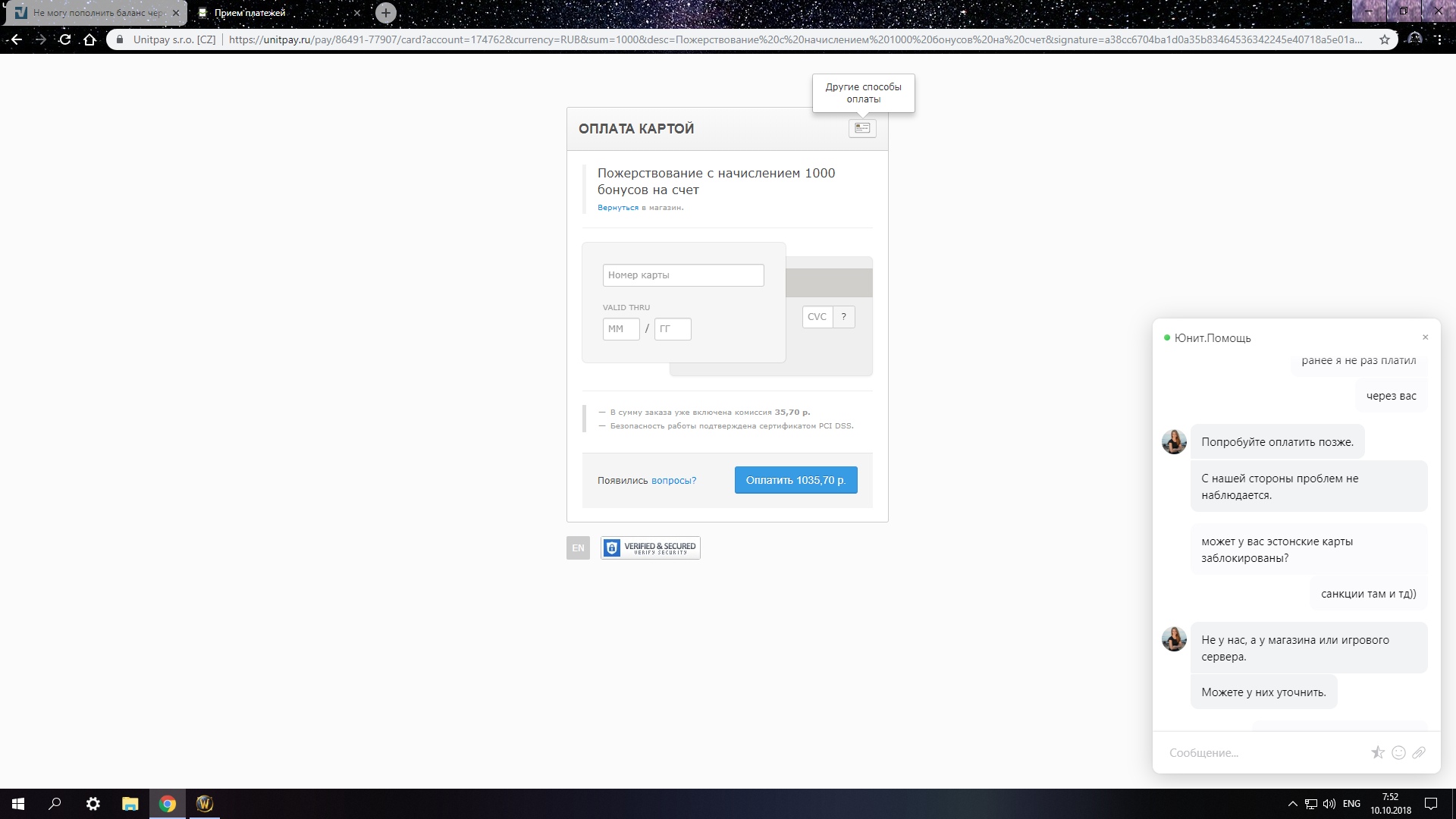Open a new browser tab
This screenshot has width=1456, height=819.
(386, 13)
